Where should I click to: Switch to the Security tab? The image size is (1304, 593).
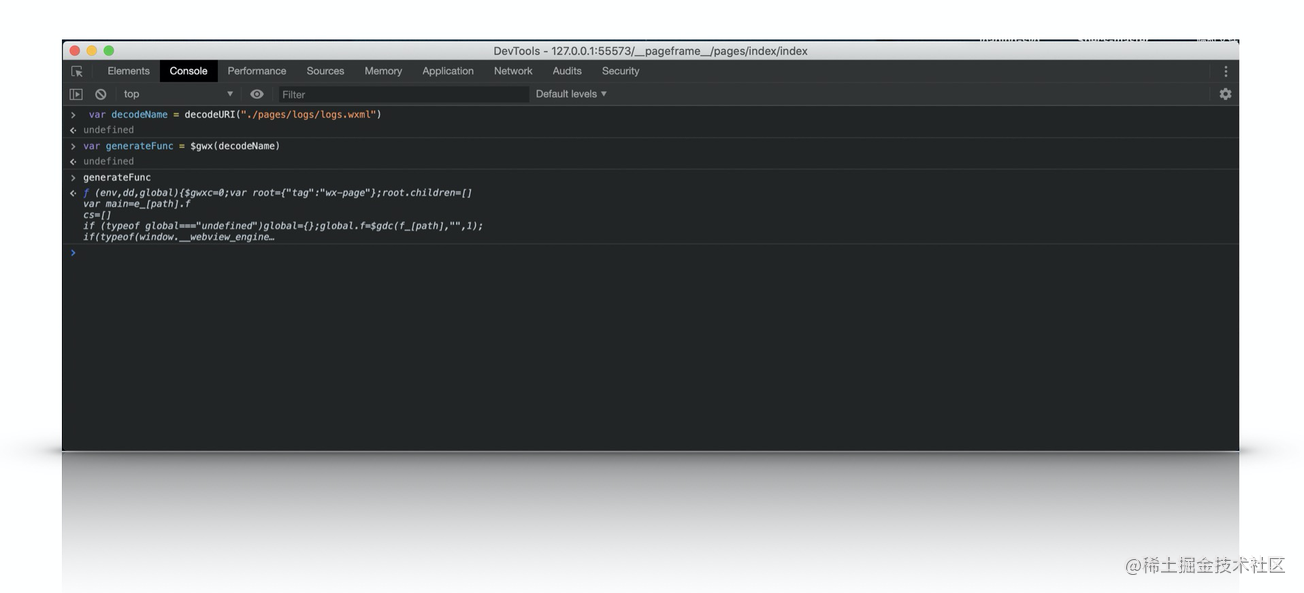click(x=620, y=71)
